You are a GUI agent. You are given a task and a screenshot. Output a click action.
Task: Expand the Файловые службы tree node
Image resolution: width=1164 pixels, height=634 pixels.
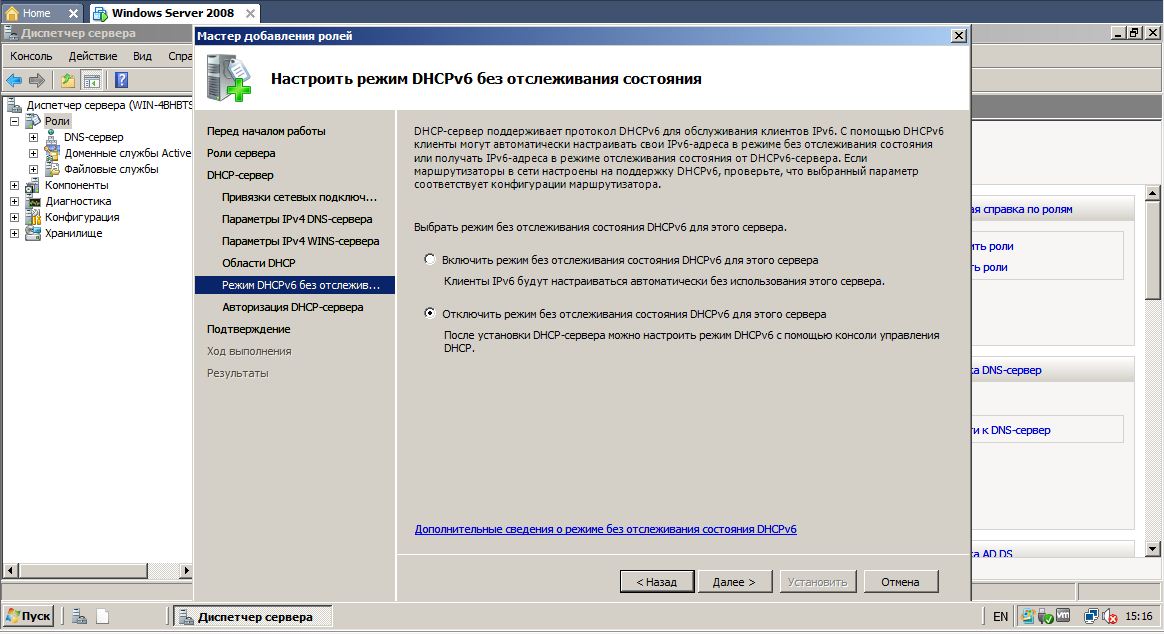click(33, 169)
